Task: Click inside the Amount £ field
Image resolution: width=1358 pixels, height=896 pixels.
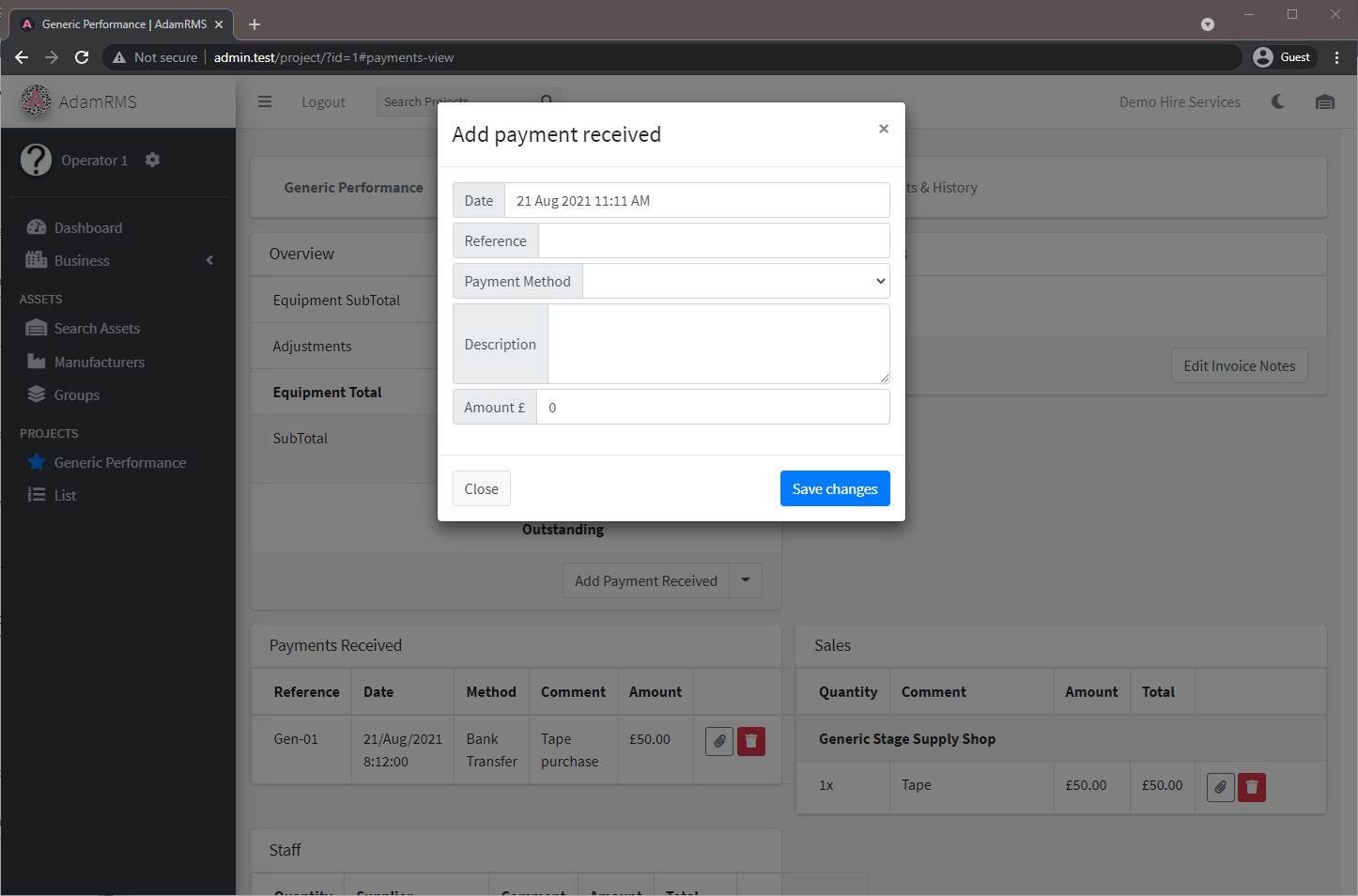Action: click(x=713, y=407)
